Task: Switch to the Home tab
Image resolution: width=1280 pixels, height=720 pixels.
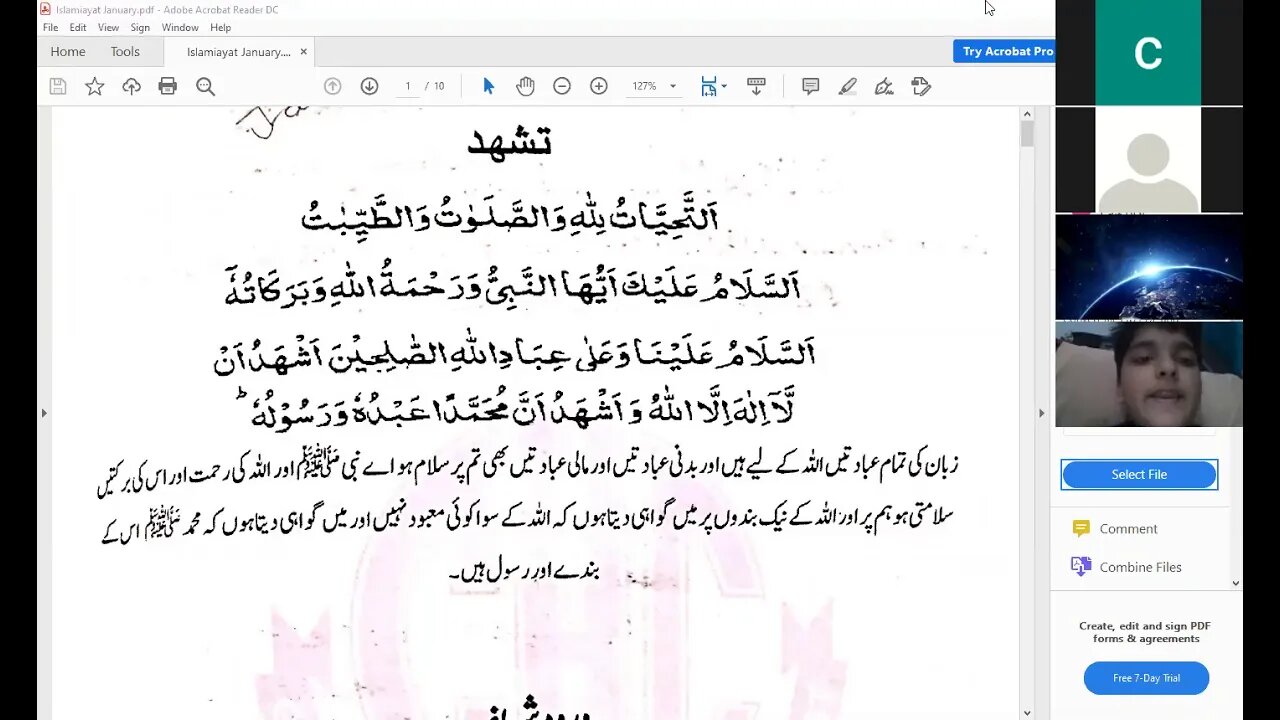Action: pyautogui.click(x=68, y=51)
